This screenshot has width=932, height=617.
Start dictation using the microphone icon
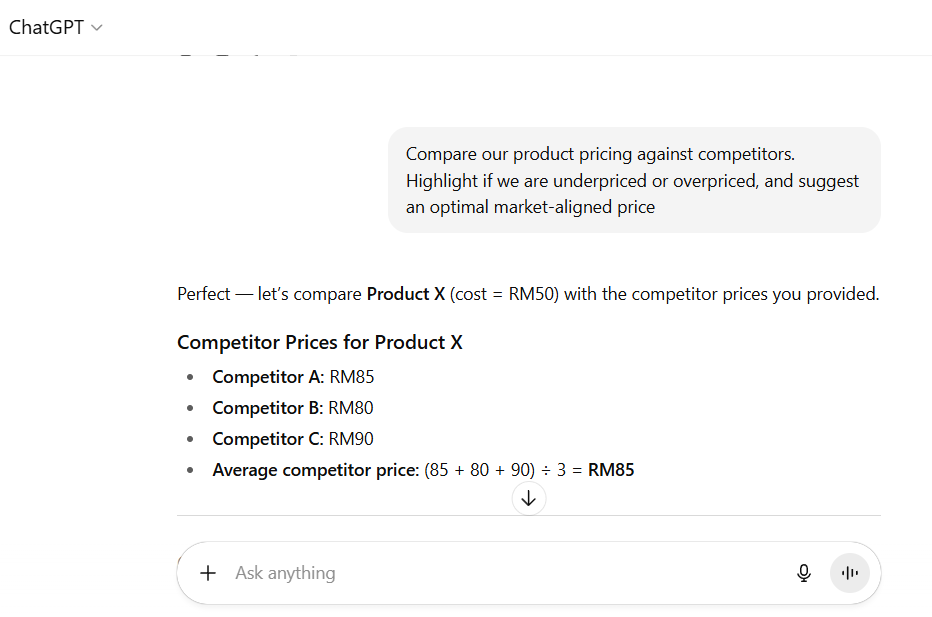coord(804,572)
